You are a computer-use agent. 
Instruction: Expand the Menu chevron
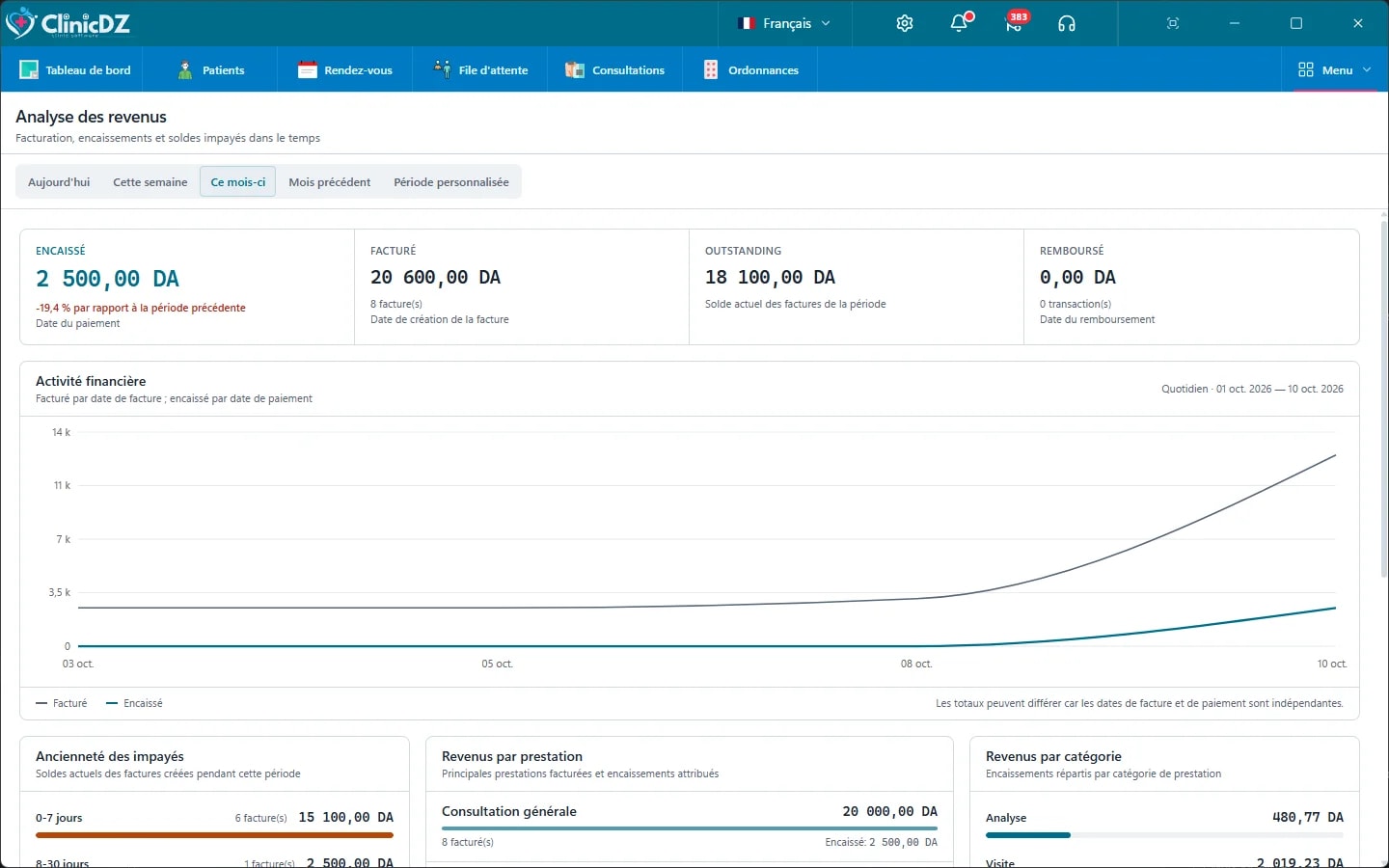point(1367,69)
